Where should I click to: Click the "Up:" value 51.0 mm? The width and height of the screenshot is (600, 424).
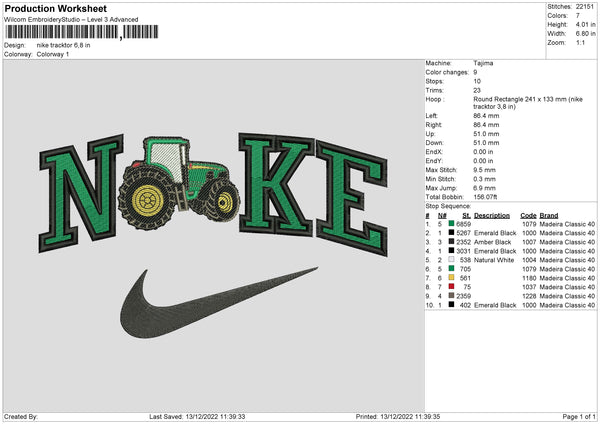pos(486,134)
